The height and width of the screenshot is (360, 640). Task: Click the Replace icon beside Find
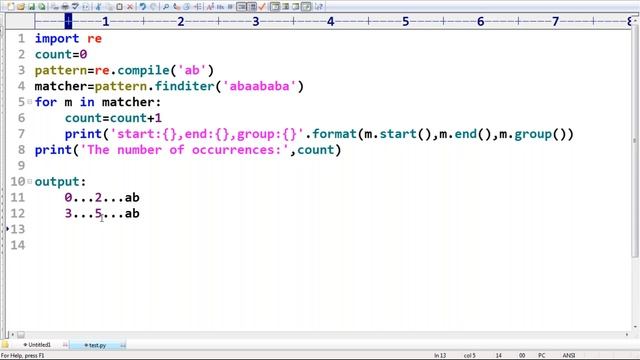[x=176, y=7]
